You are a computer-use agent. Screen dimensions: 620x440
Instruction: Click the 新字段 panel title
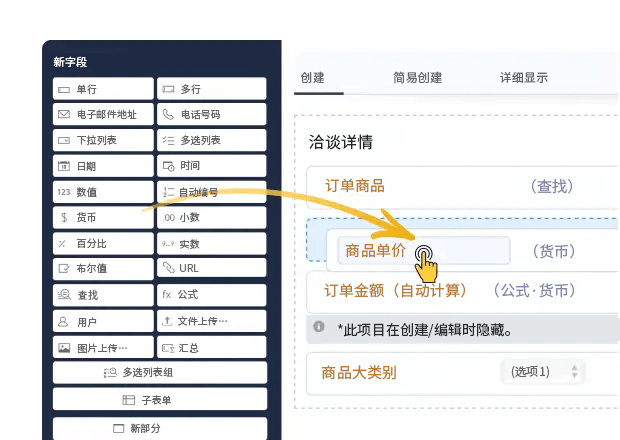70,62
